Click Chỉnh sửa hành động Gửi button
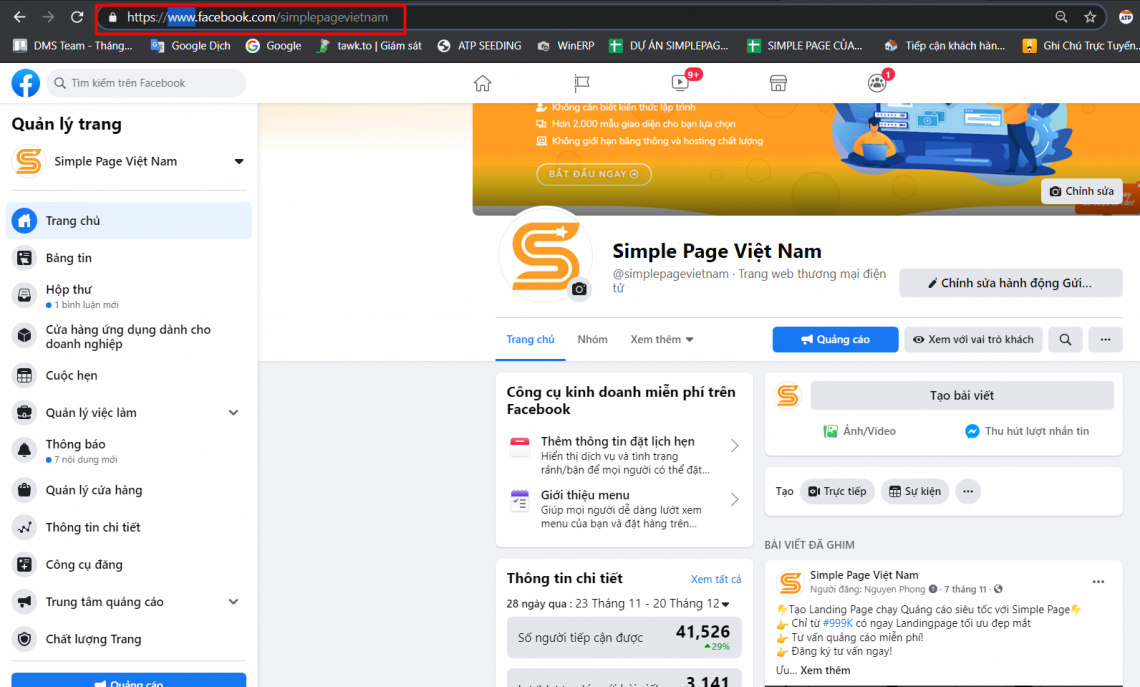The width and height of the screenshot is (1140, 687). click(1011, 283)
